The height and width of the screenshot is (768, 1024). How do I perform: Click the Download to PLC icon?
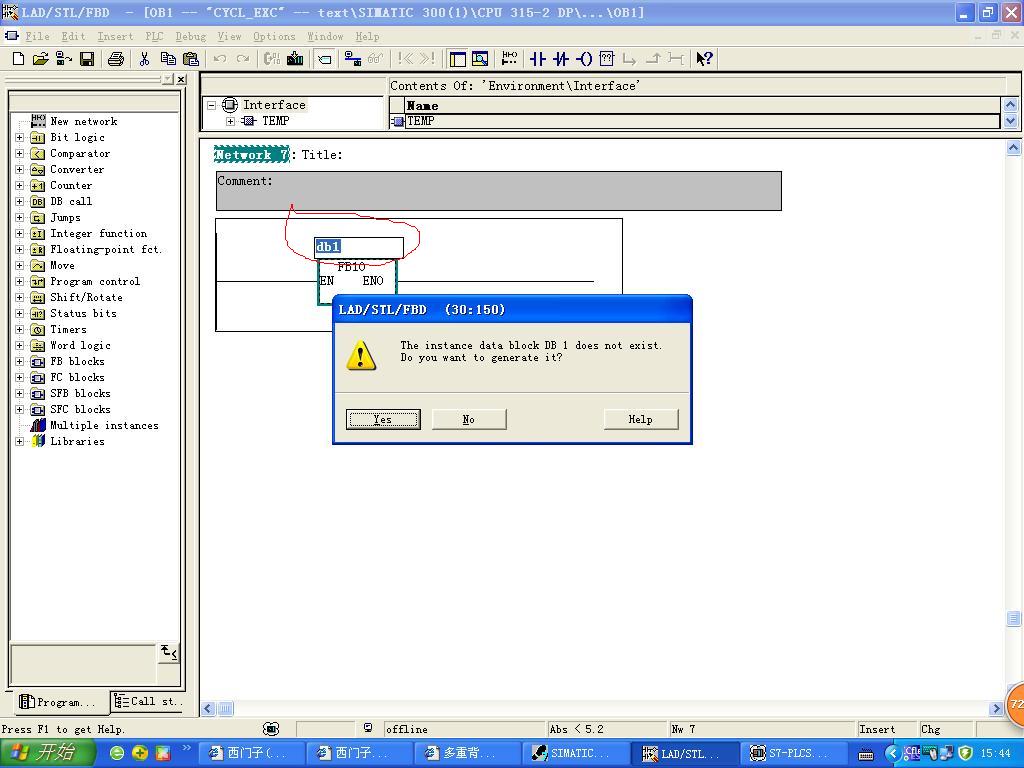click(x=295, y=59)
